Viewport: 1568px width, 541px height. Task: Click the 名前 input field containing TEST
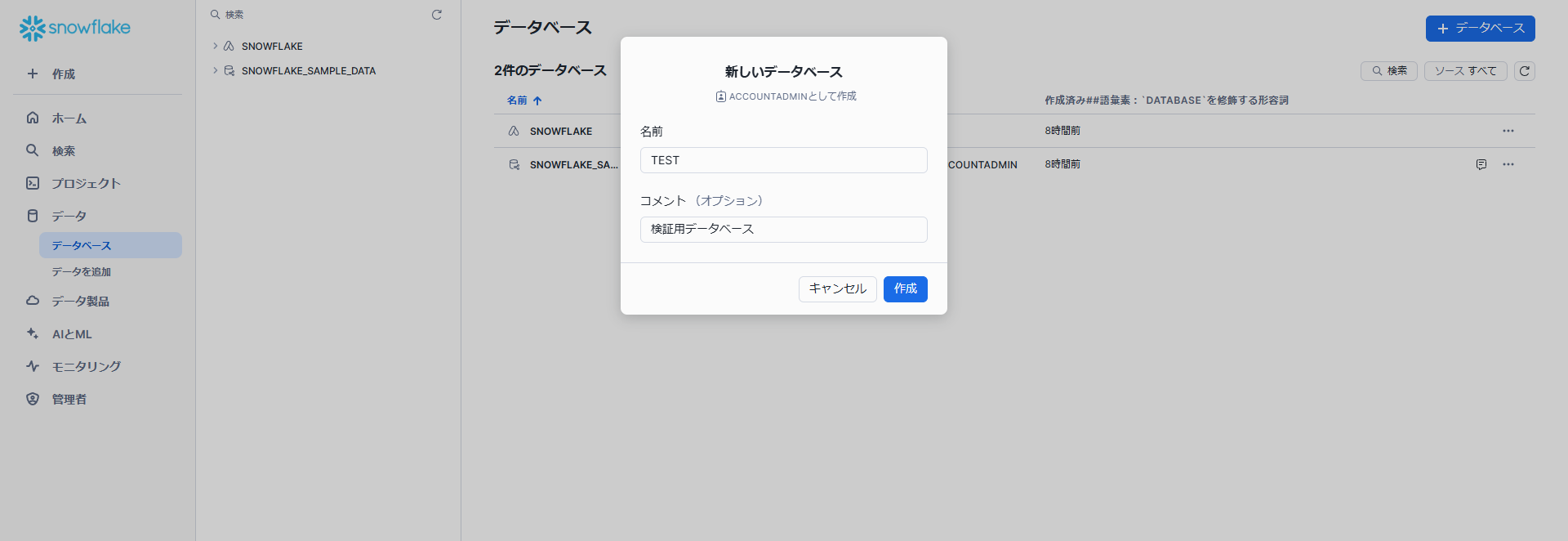[783, 160]
